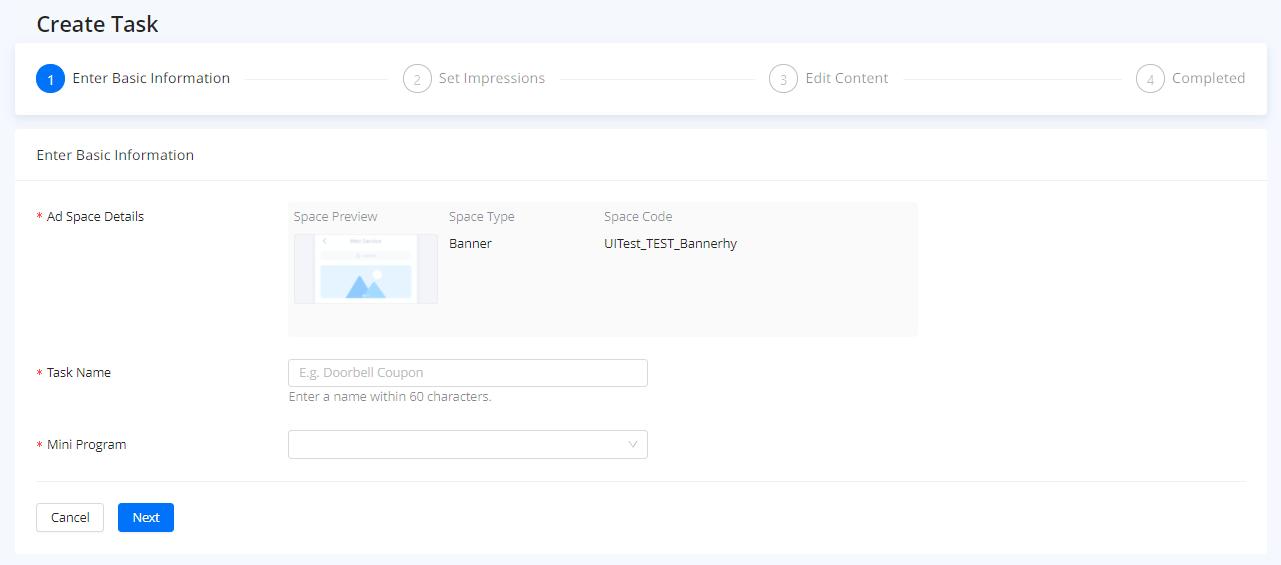1281x565 pixels.
Task: Click the Ad Space Details label
Action: point(95,217)
